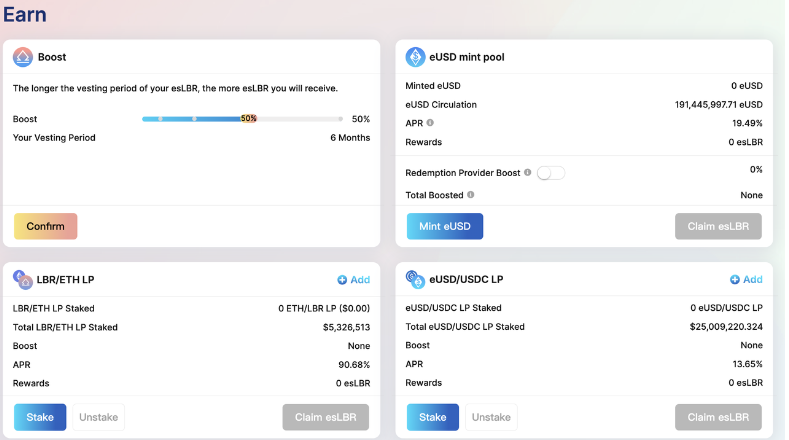Open the Total Boosted info icon
The image size is (789, 440).
470,194
